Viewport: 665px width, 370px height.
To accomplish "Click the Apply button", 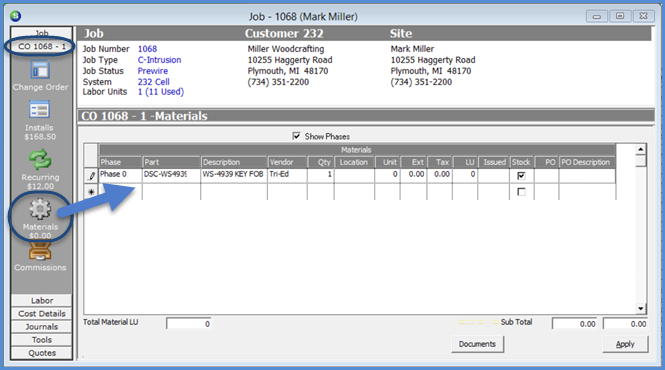I will 625,344.
